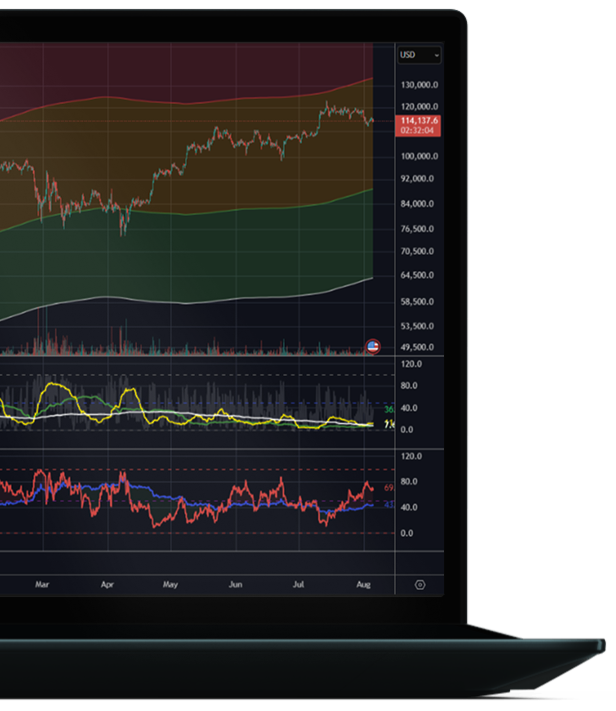Select the Jul label on time axis

298,584
